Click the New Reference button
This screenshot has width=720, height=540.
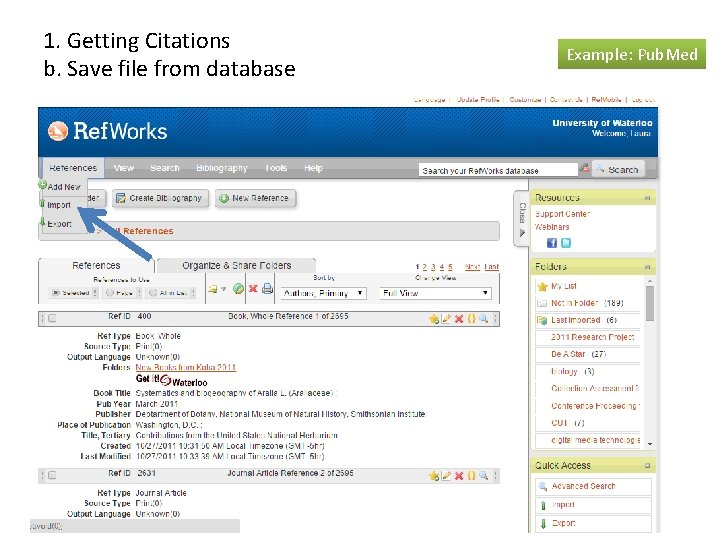(255, 198)
